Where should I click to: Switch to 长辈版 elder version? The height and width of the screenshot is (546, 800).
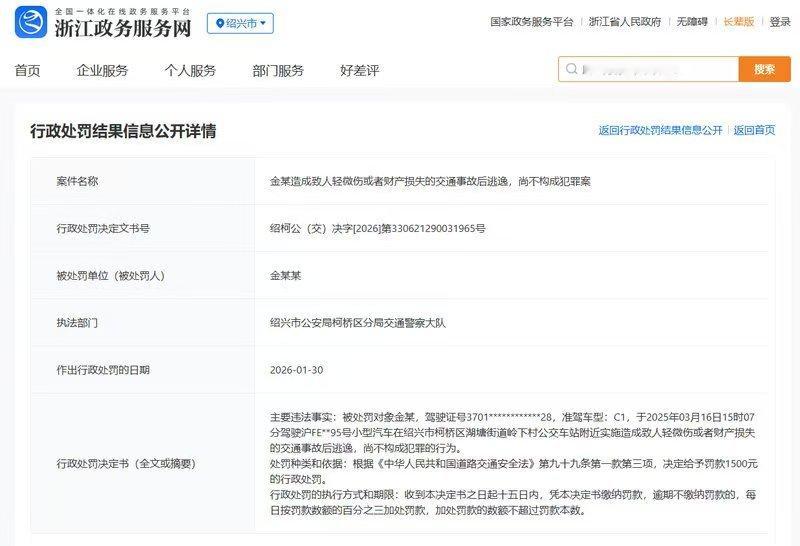coord(738,22)
